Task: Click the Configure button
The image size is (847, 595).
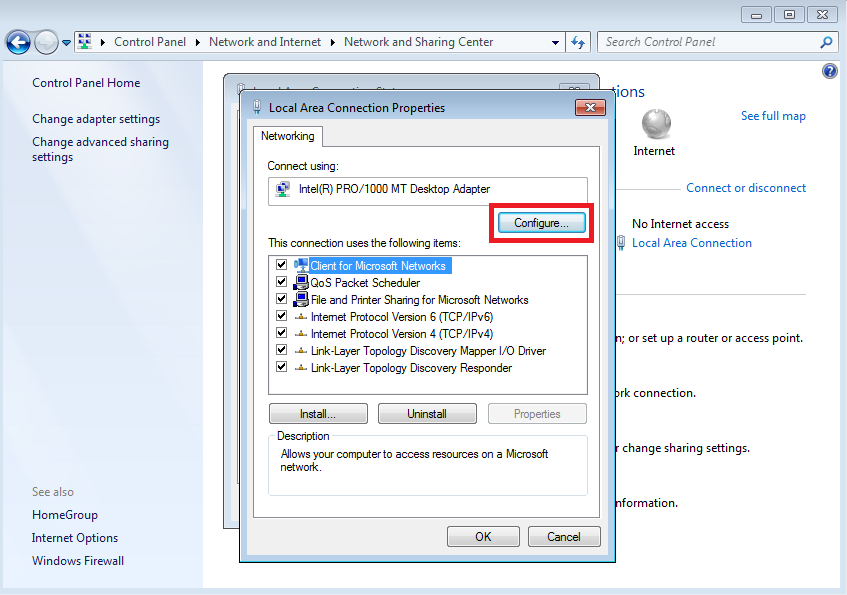Action: point(541,223)
